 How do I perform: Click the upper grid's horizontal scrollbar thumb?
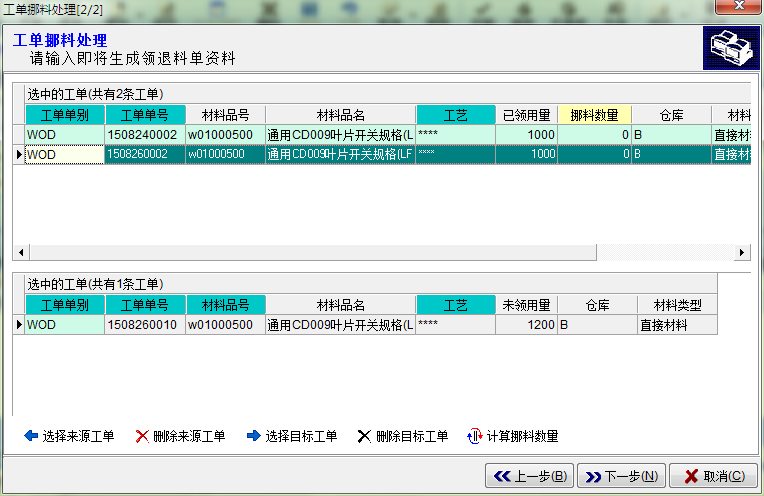[x=313, y=252]
